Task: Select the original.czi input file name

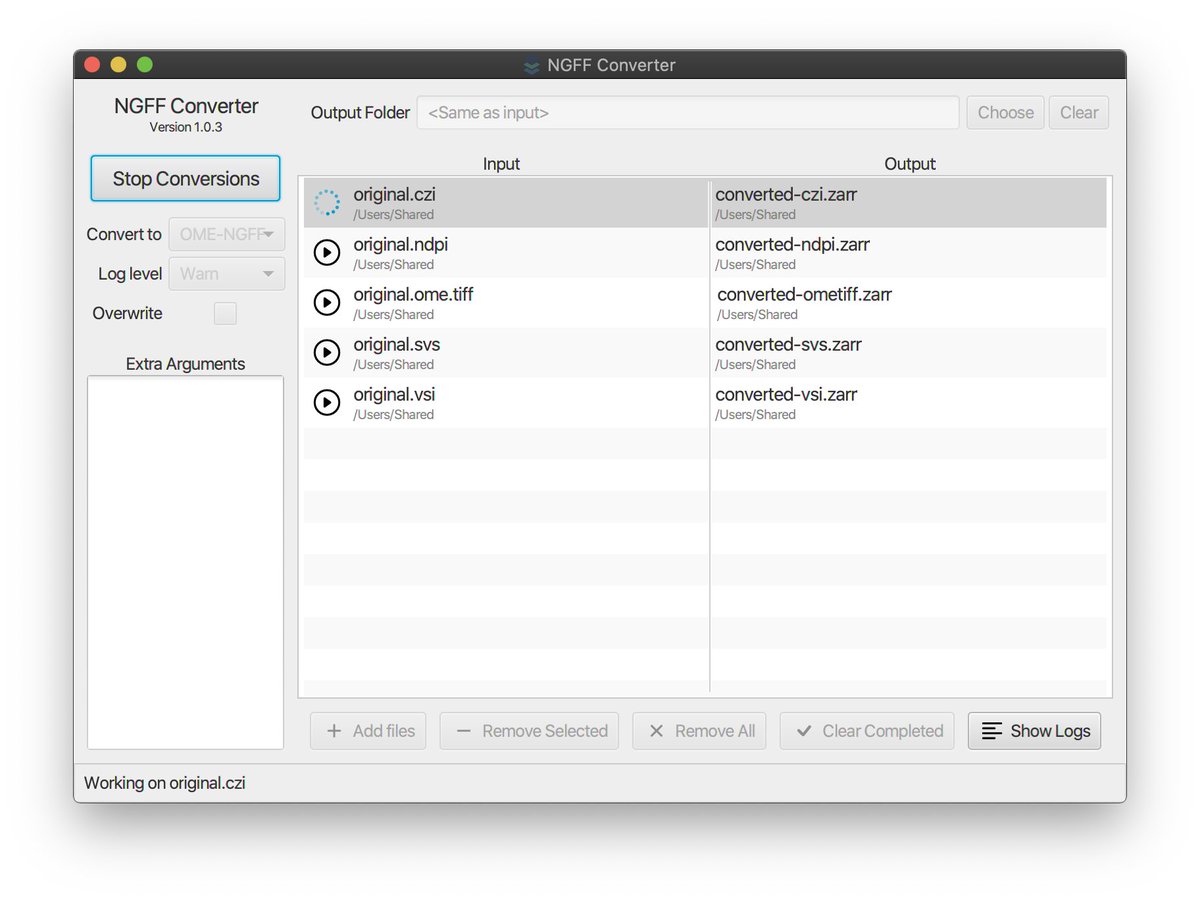Action: point(394,195)
